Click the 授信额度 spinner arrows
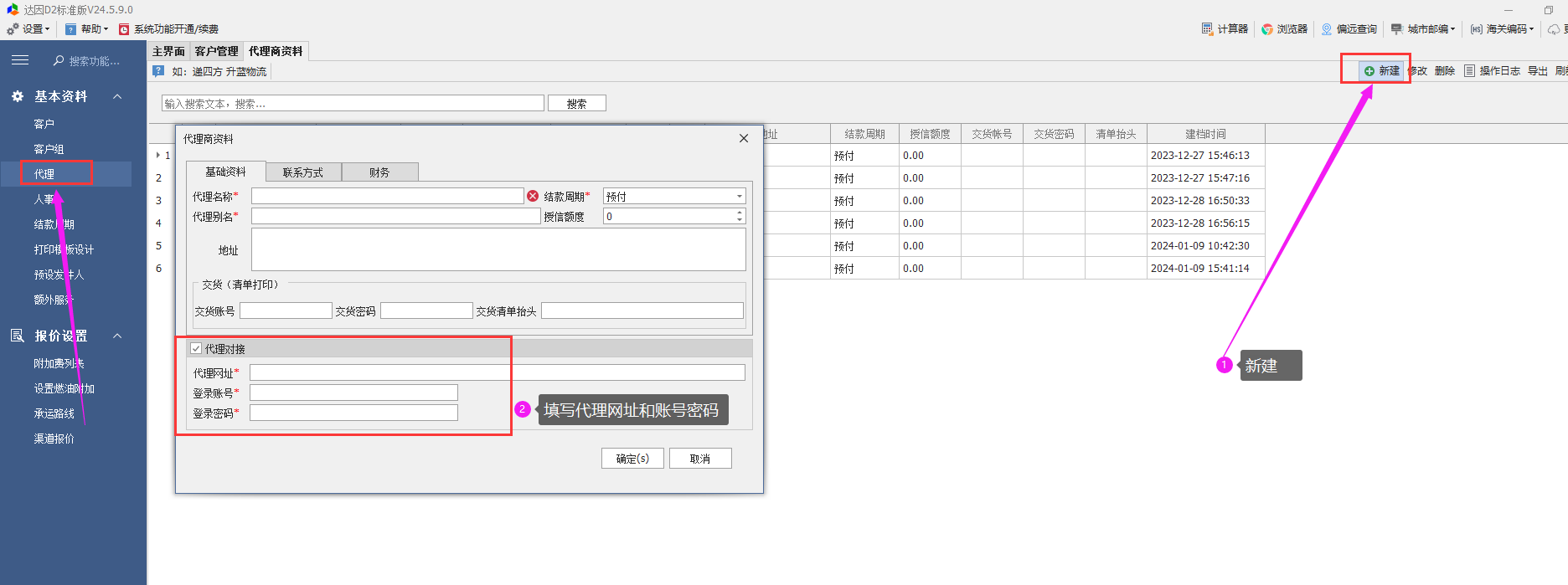 tap(740, 216)
